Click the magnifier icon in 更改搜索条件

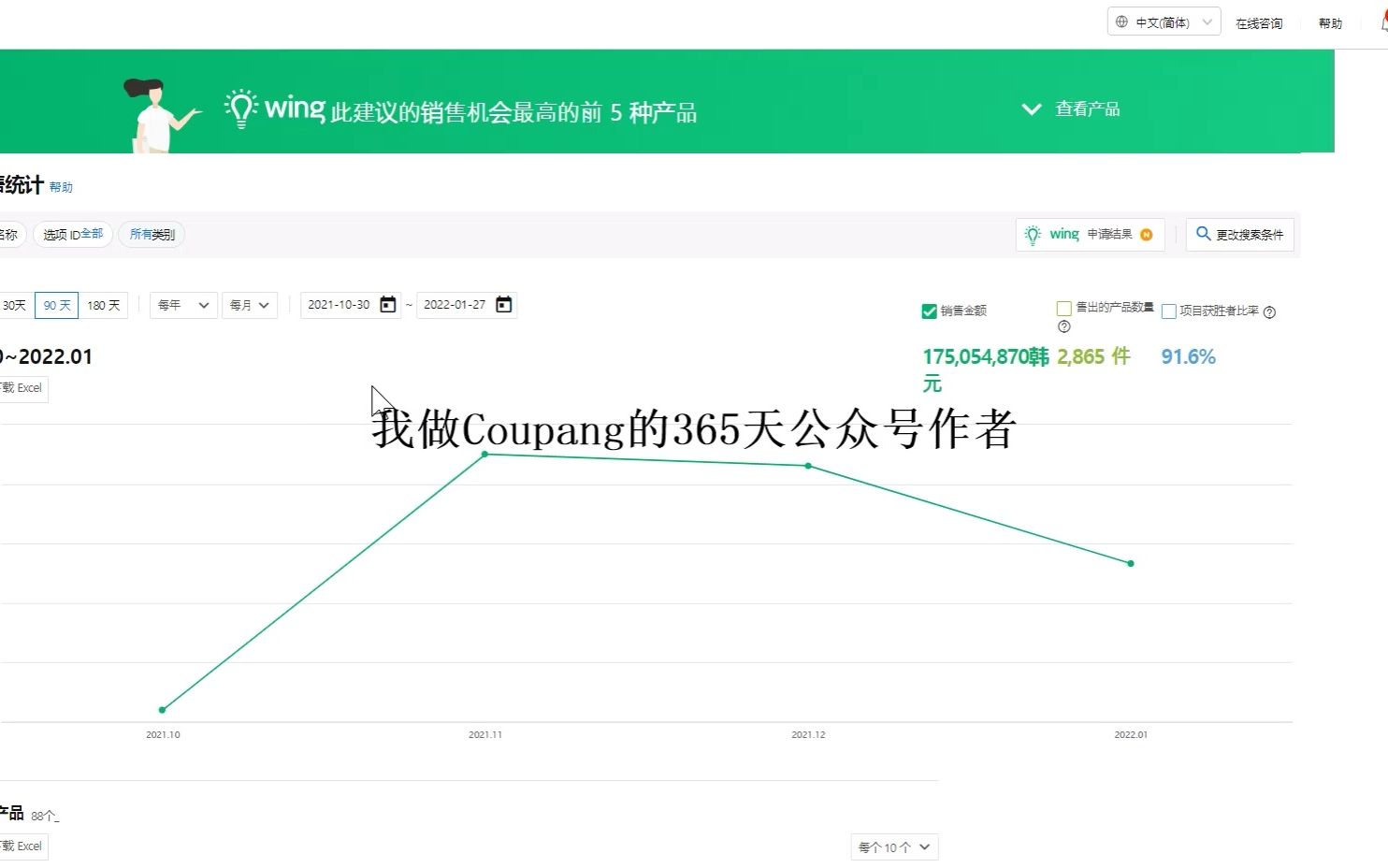tap(1203, 234)
